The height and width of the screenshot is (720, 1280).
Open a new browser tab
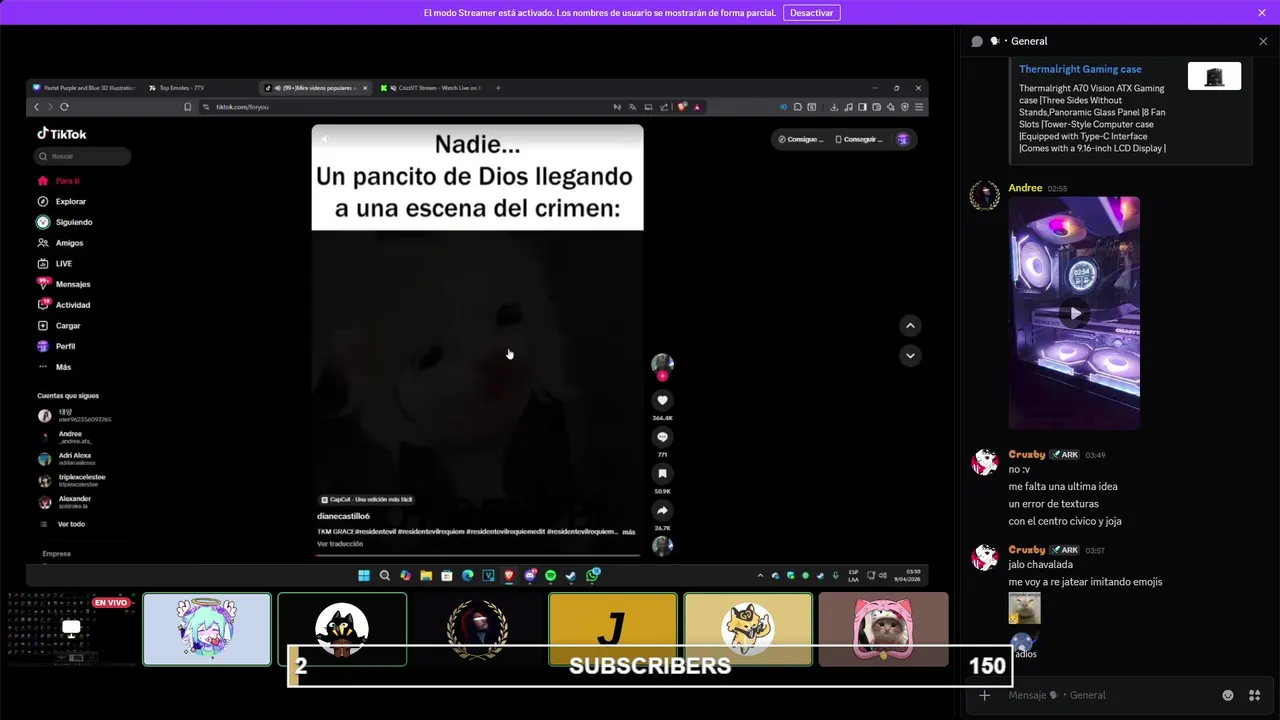point(499,88)
